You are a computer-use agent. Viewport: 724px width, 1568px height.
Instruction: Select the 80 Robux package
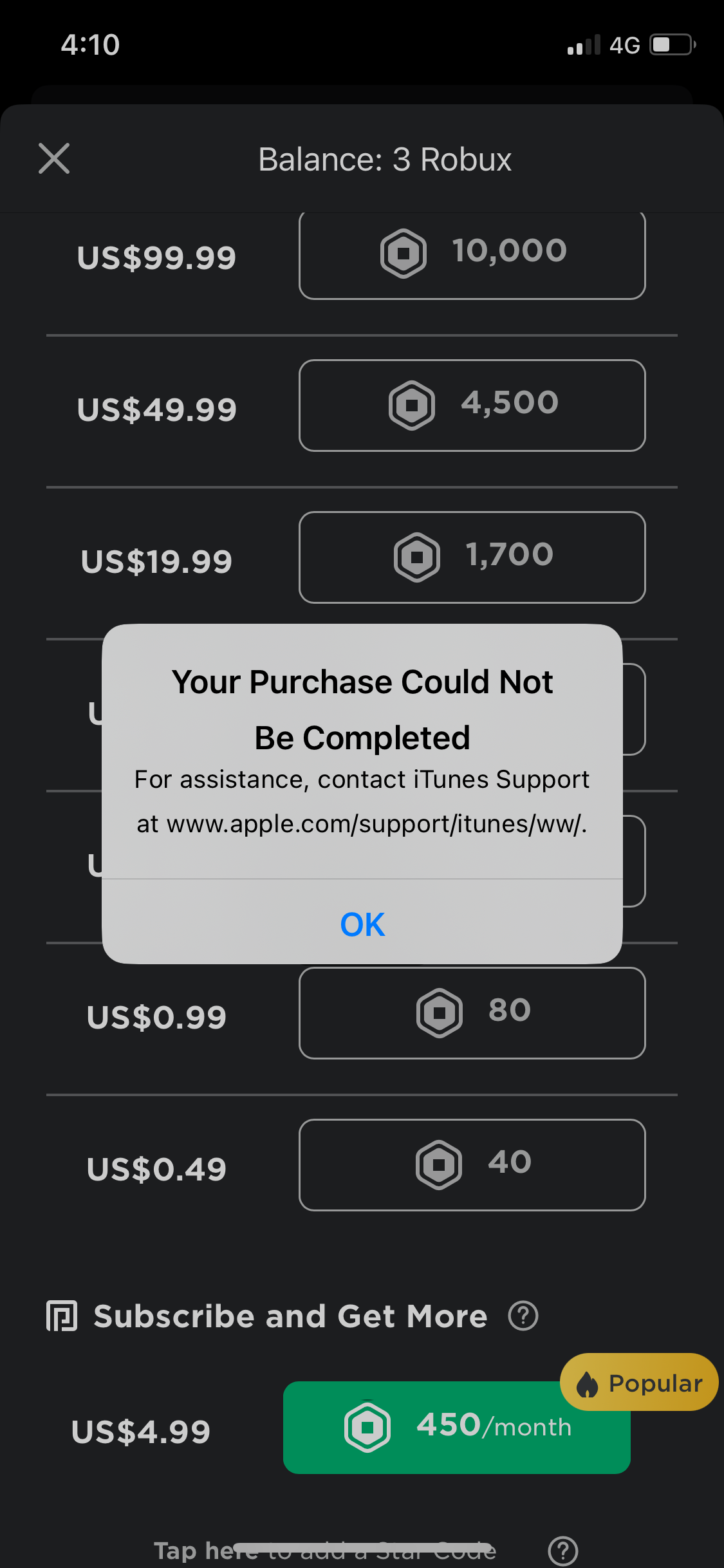(472, 1013)
